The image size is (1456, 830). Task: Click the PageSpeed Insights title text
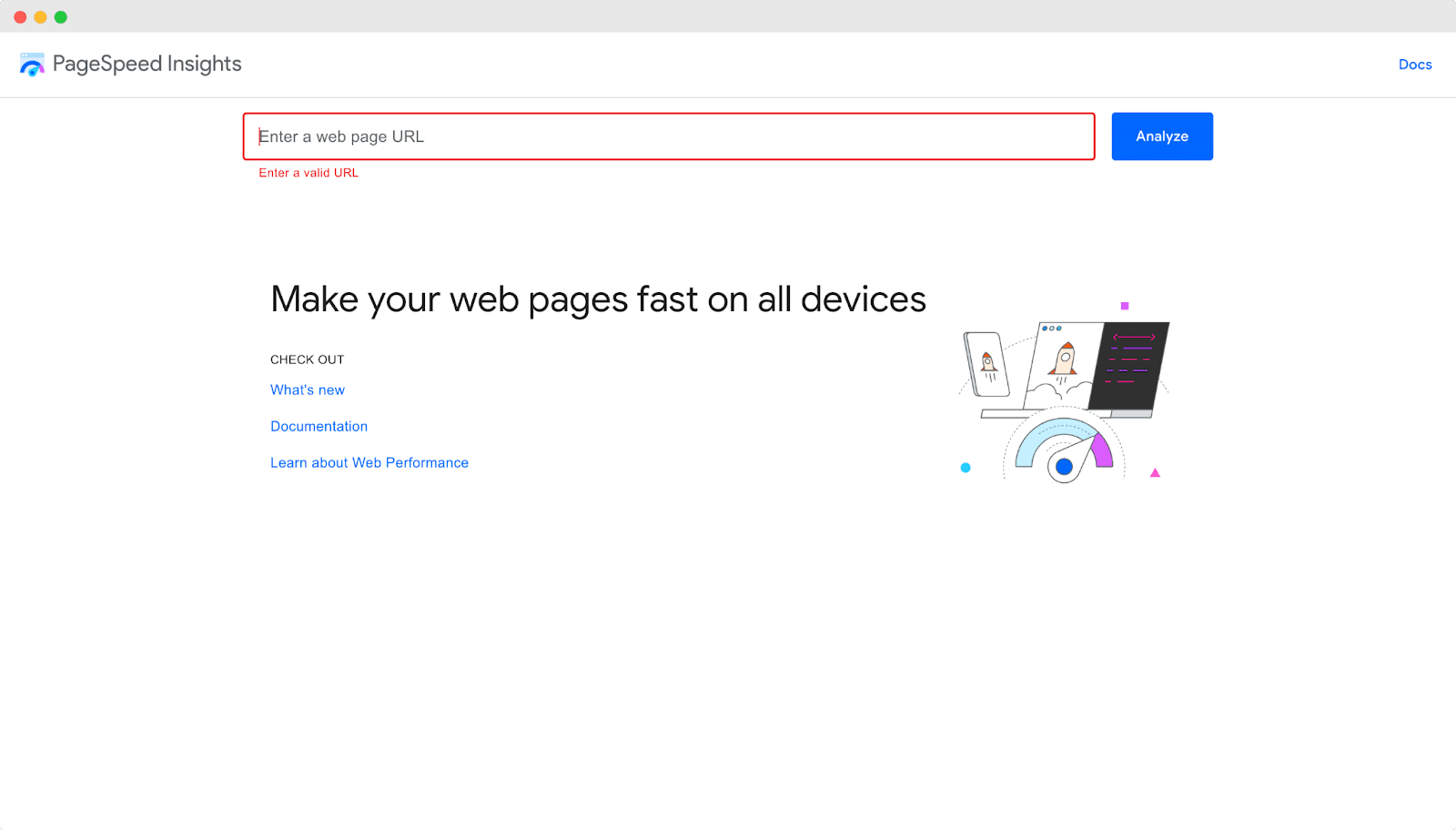pyautogui.click(x=147, y=64)
